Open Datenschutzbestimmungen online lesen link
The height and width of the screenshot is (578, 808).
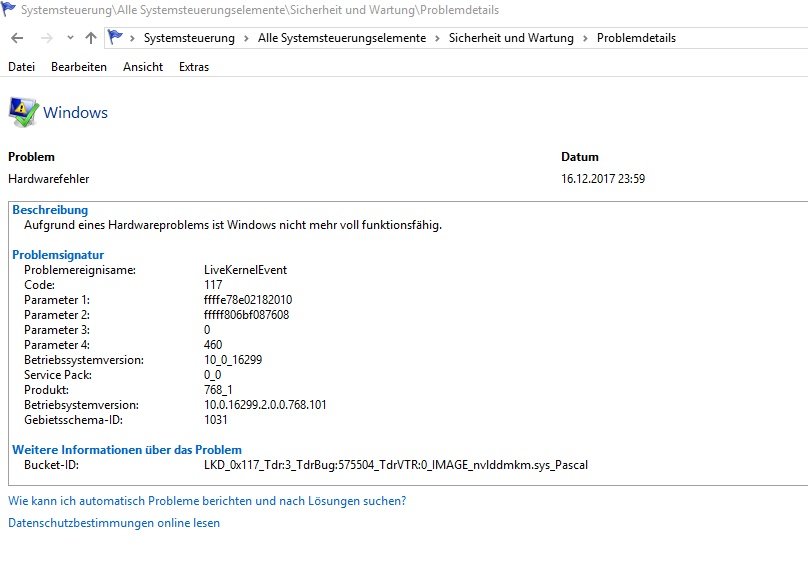114,523
